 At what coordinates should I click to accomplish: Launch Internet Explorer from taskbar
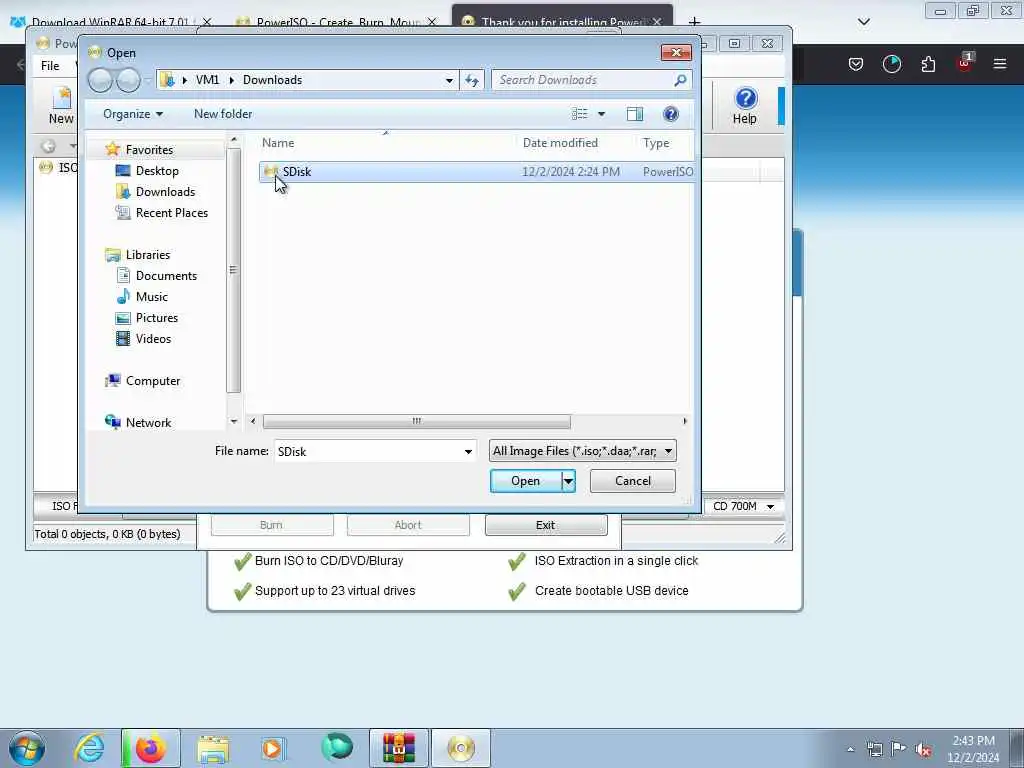click(x=89, y=748)
